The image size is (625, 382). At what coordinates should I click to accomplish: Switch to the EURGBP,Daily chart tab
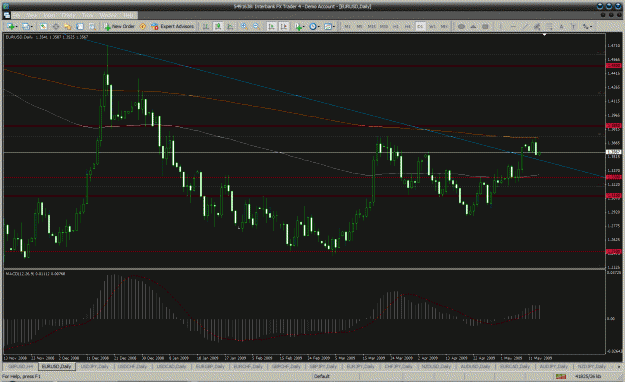209,366
